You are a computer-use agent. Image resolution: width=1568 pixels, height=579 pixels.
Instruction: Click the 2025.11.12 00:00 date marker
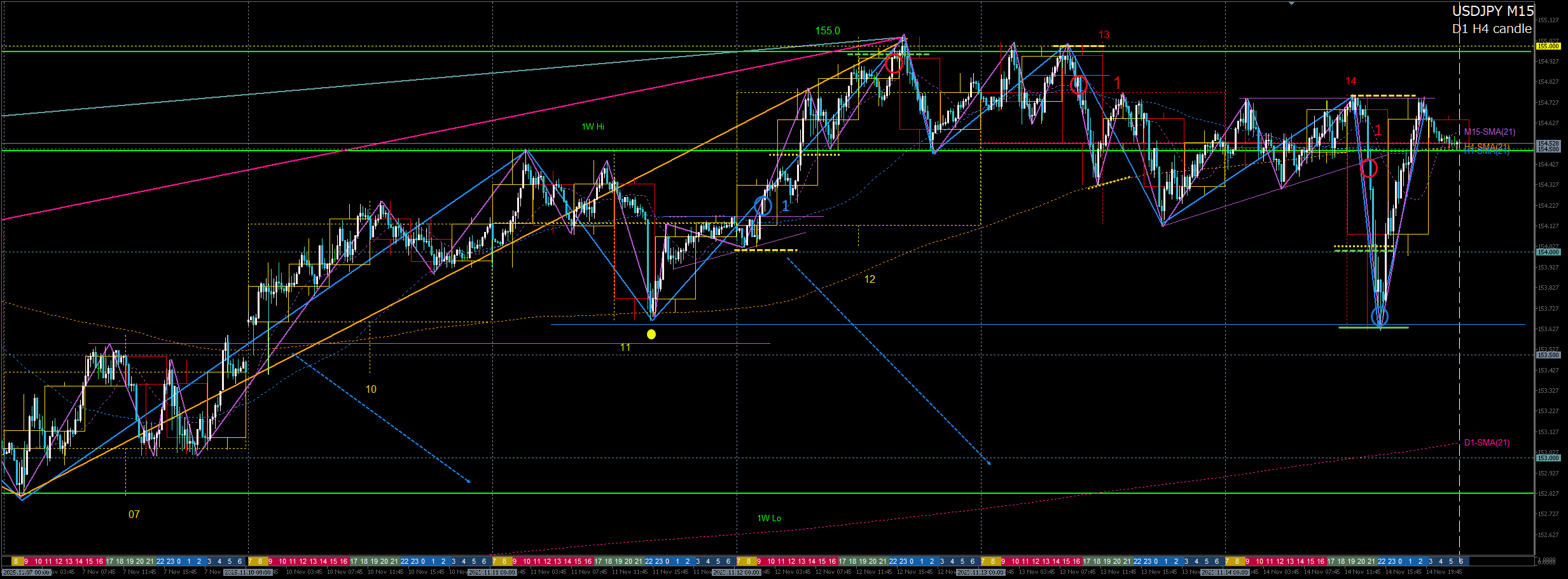coord(736,573)
